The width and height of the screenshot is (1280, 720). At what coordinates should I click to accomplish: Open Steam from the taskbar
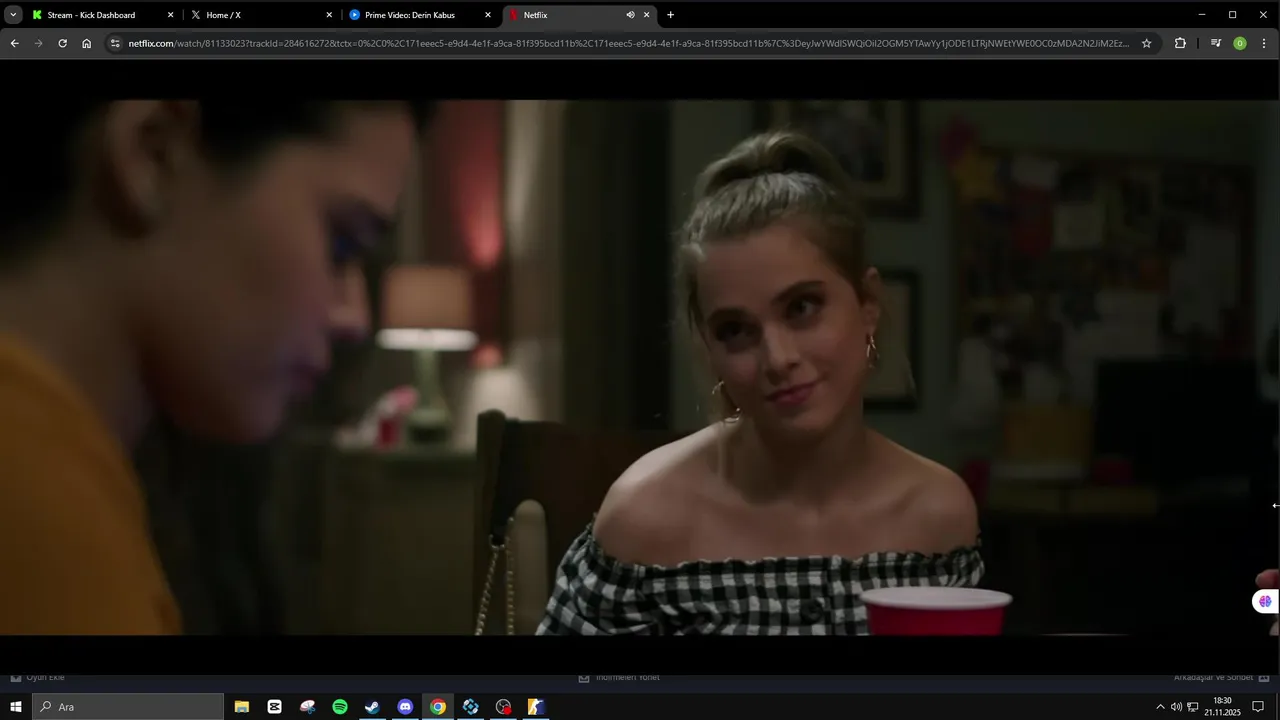pos(372,707)
